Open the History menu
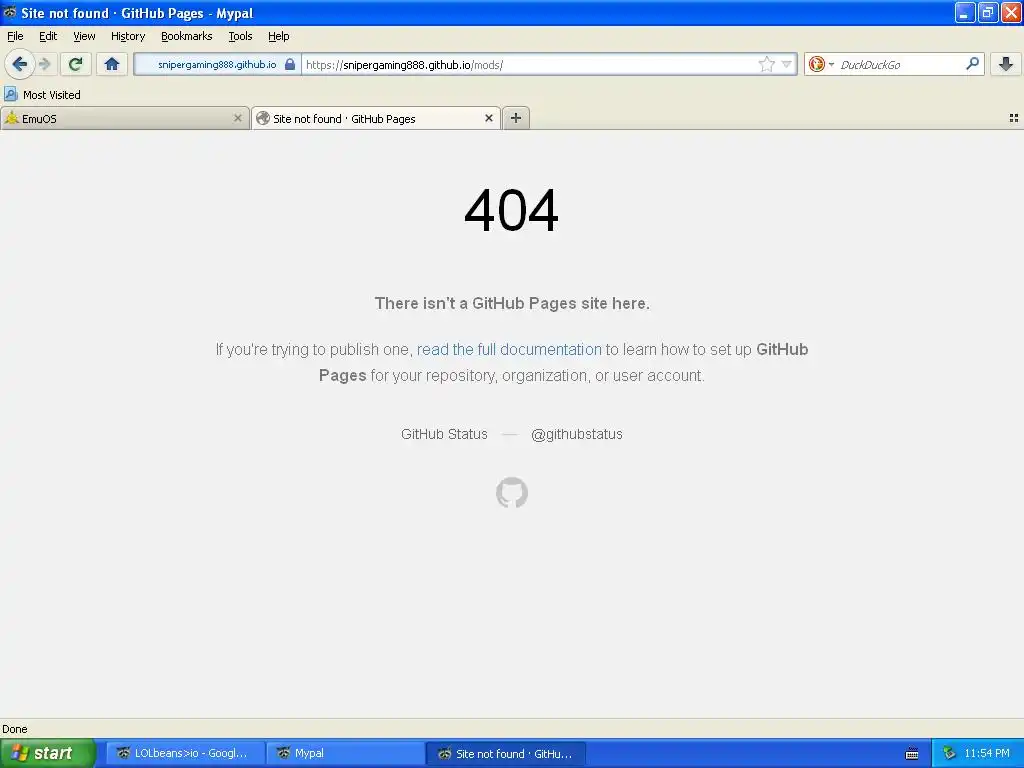This screenshot has height=768, width=1024. point(128,37)
